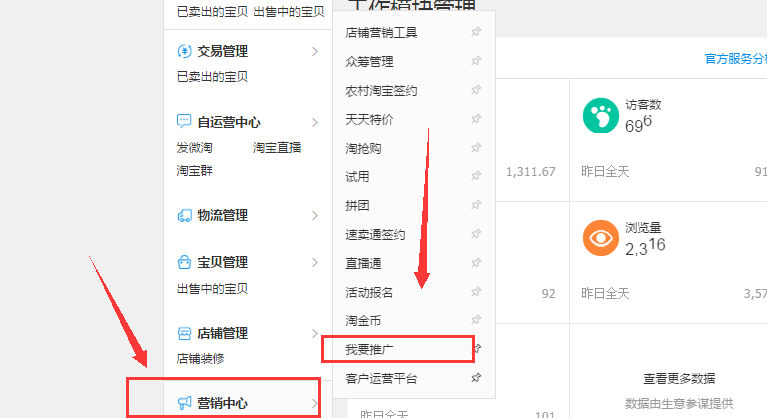Click the 1,311.67 value

point(531,172)
